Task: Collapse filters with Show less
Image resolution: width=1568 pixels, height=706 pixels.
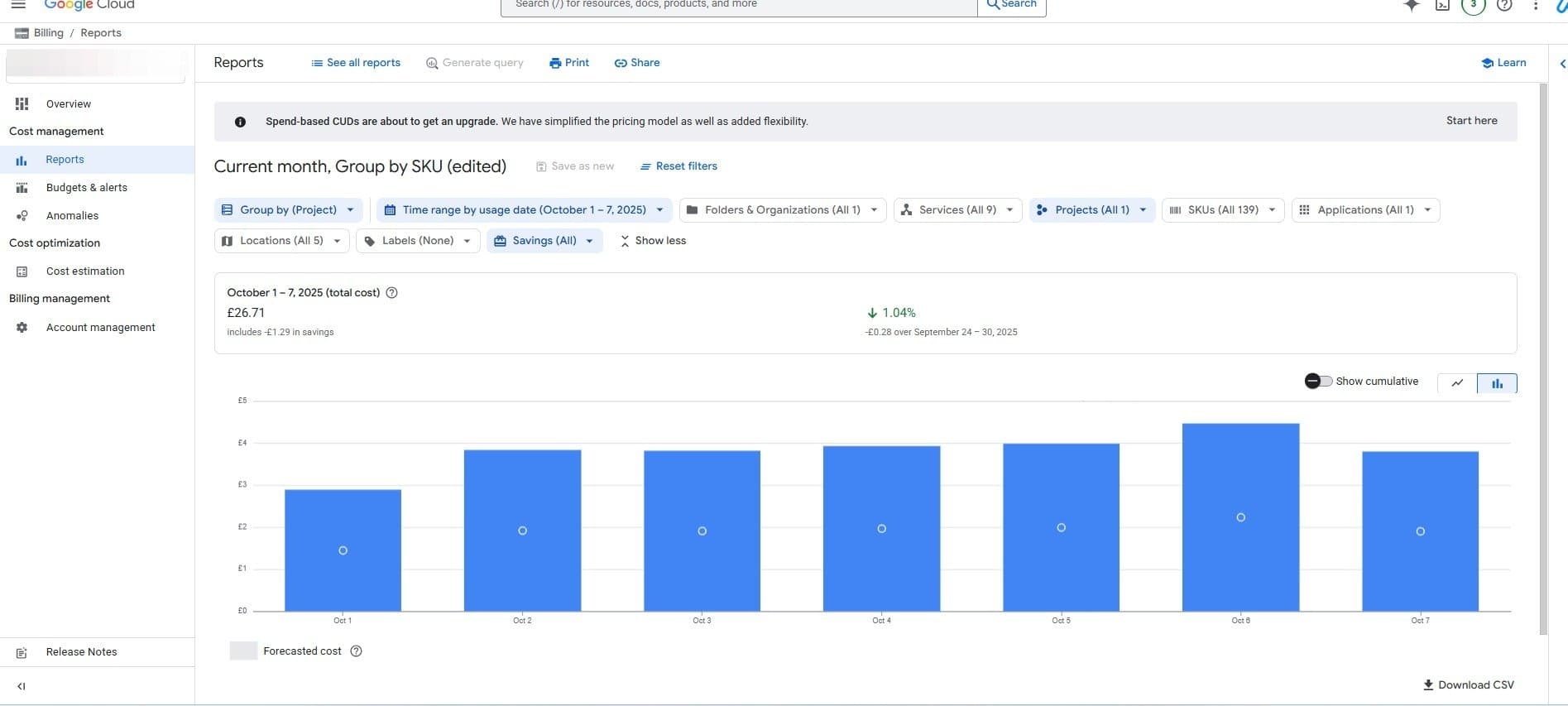Action: click(x=653, y=241)
